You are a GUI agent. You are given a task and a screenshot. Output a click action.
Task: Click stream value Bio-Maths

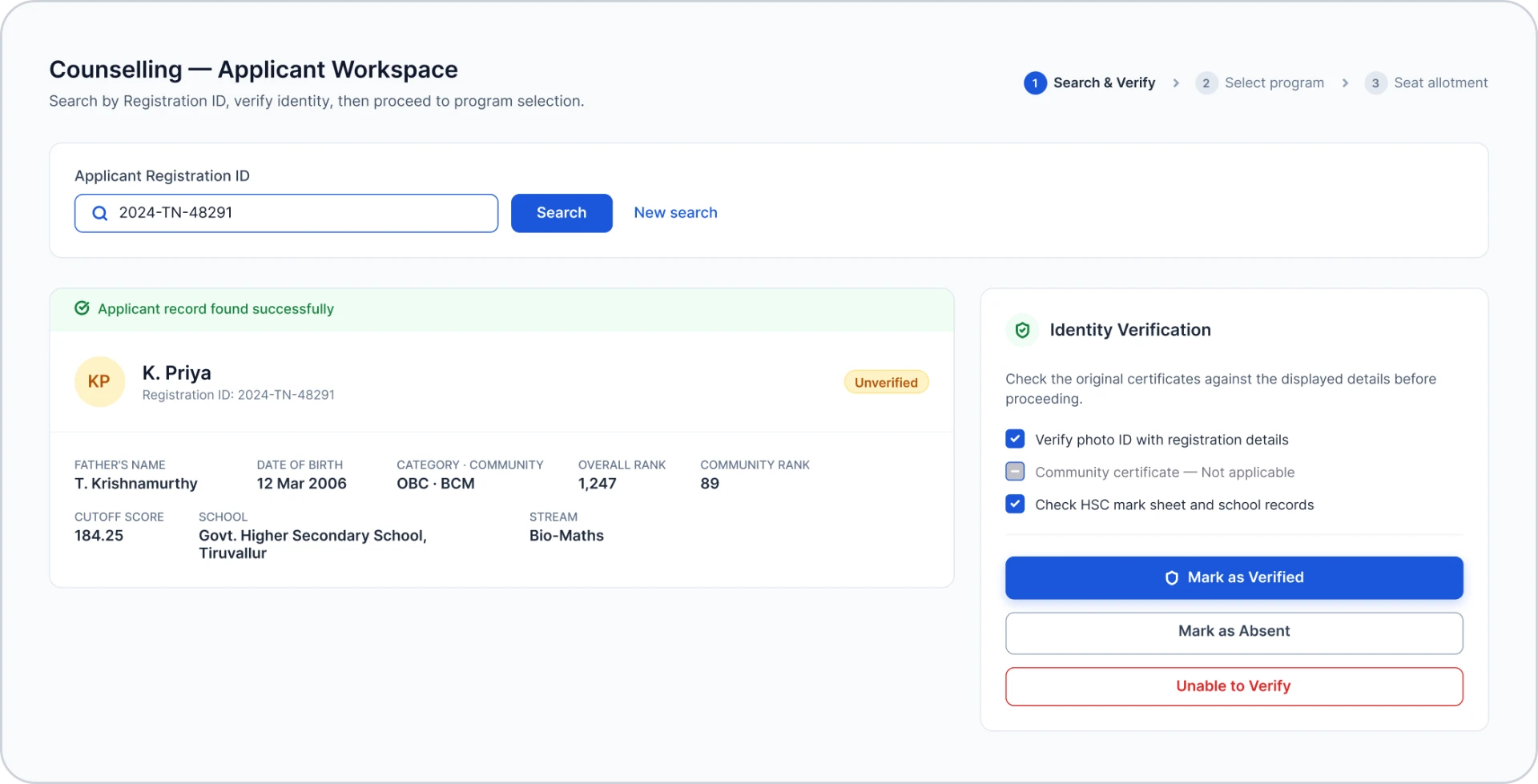(566, 536)
